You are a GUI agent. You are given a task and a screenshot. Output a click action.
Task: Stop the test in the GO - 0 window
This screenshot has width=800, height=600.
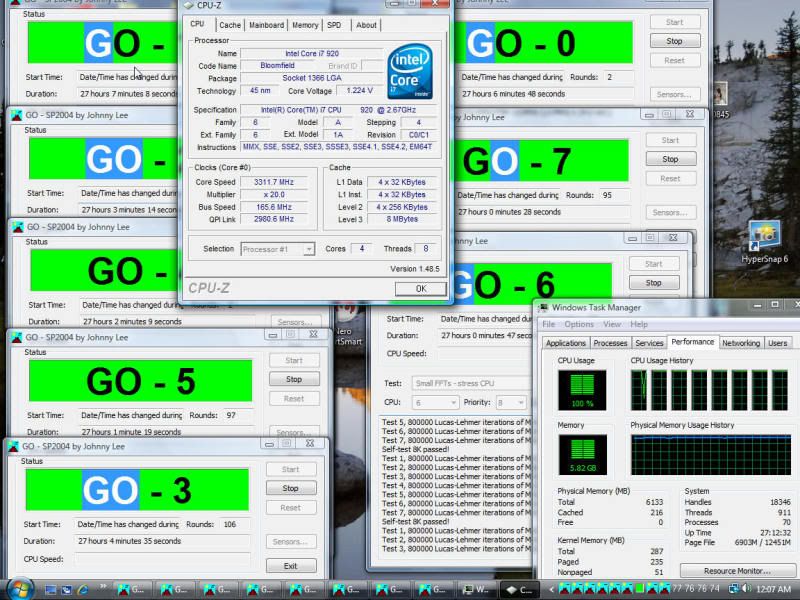coord(674,41)
